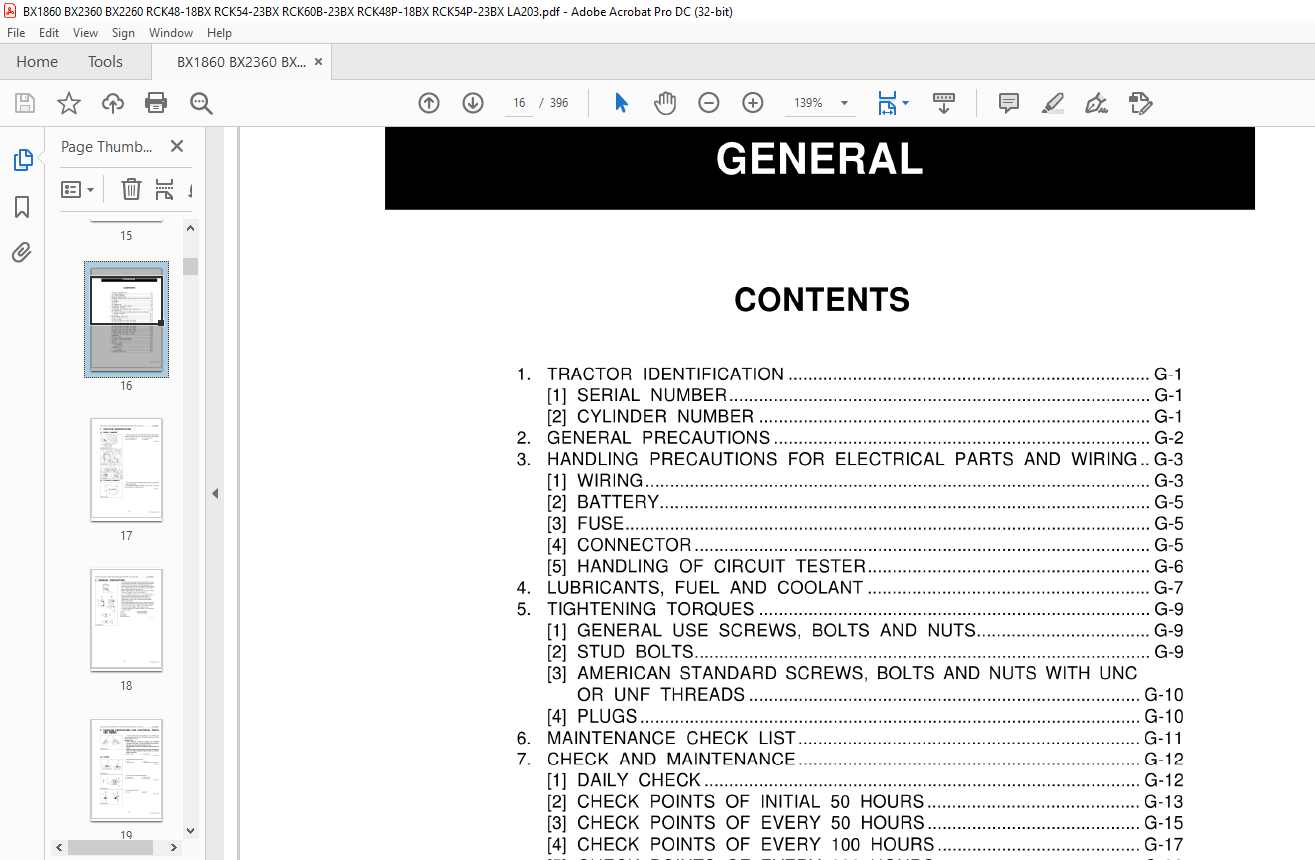Switch to the Tools tab
This screenshot has width=1315, height=860.
pos(105,62)
